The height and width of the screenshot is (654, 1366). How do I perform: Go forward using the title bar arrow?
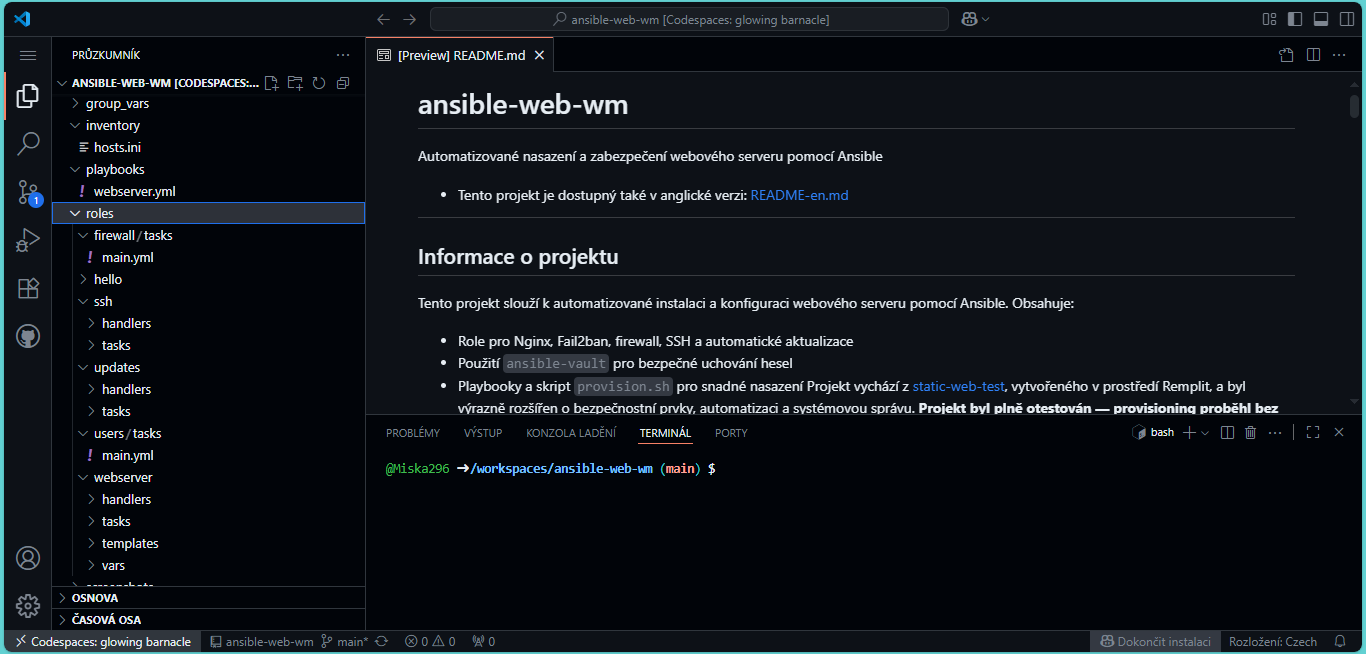coord(409,19)
